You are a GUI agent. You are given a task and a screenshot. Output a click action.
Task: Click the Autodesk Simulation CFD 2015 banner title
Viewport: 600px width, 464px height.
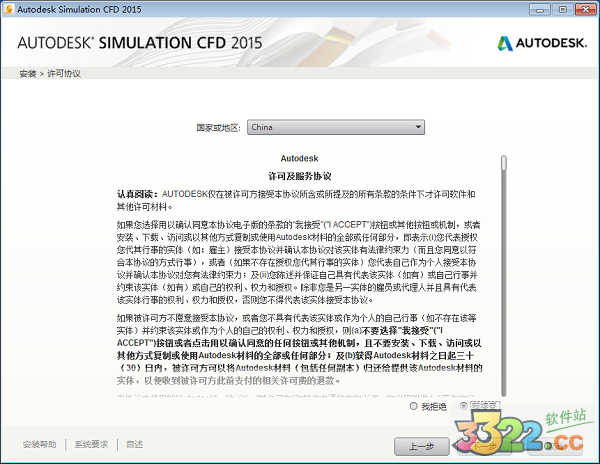(138, 42)
